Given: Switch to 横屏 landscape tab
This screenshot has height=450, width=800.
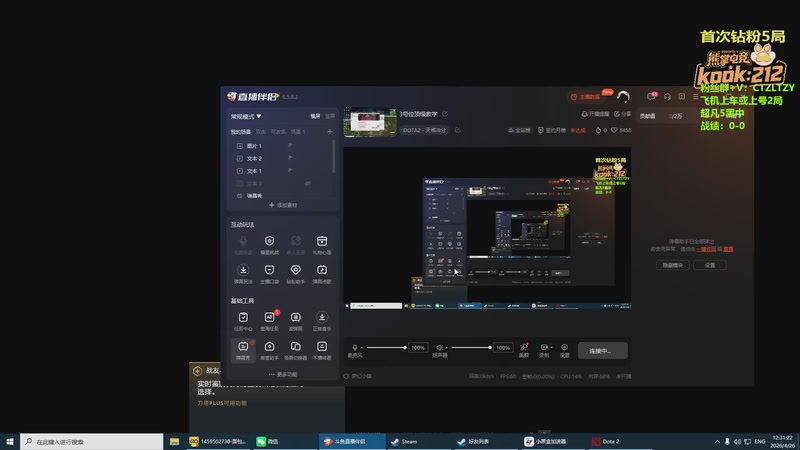Looking at the screenshot, I should [315, 116].
